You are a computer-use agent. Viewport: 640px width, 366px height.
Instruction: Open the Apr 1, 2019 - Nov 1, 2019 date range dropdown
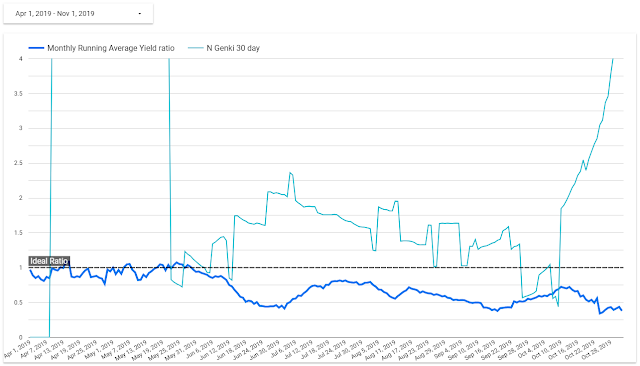(x=78, y=13)
